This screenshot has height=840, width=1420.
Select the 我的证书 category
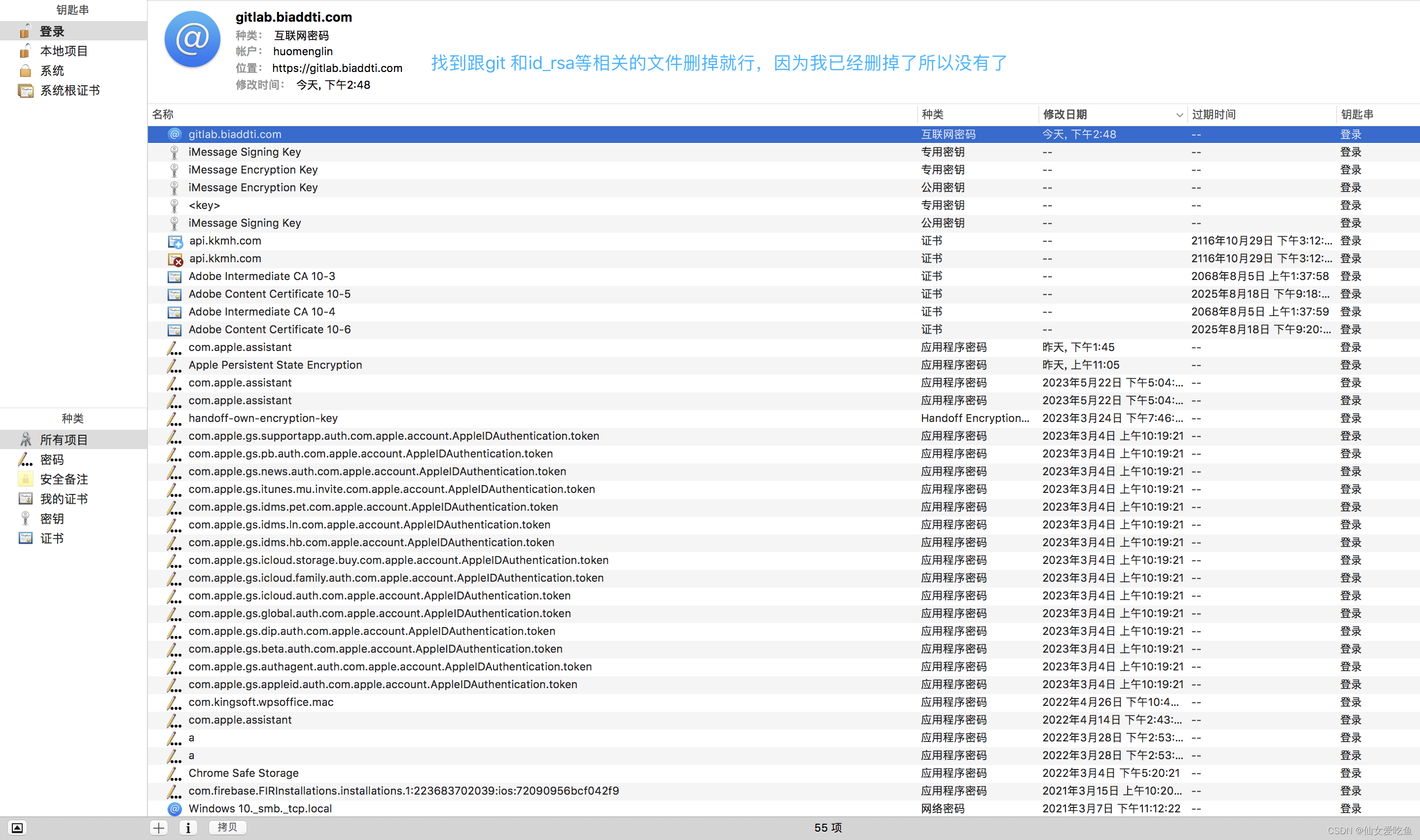[x=73, y=499]
